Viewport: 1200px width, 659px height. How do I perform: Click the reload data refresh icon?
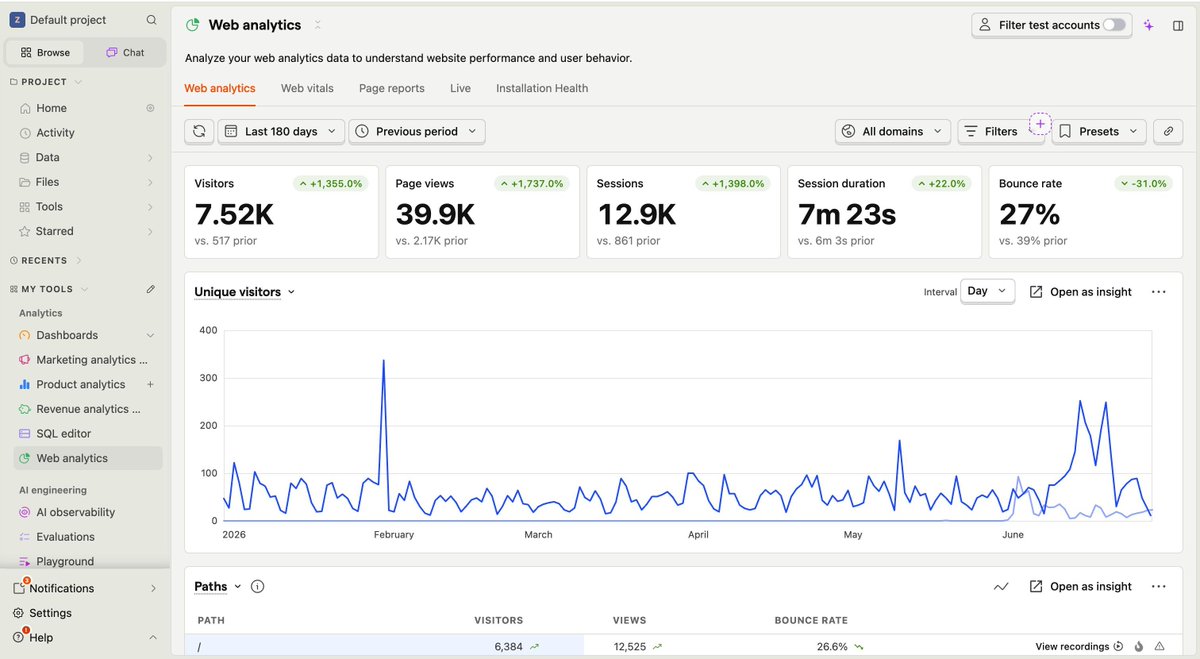point(199,131)
